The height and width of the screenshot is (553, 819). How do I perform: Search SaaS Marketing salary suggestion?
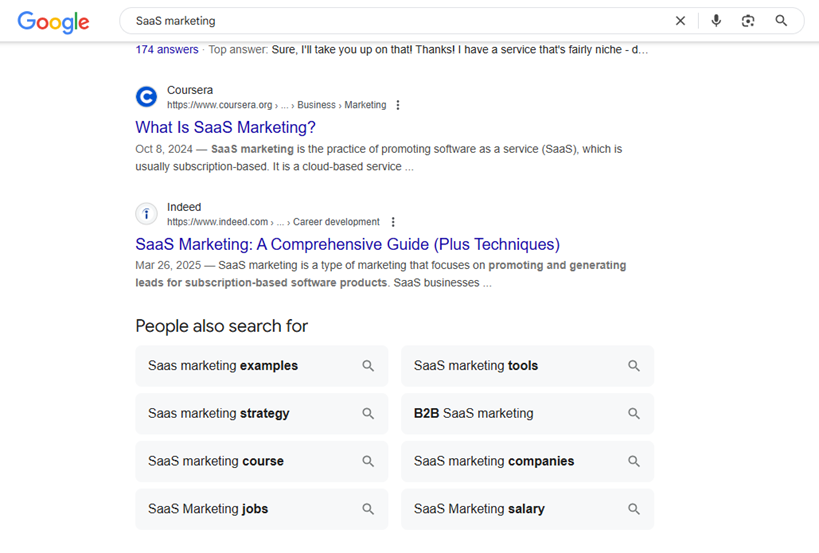[x=527, y=509]
